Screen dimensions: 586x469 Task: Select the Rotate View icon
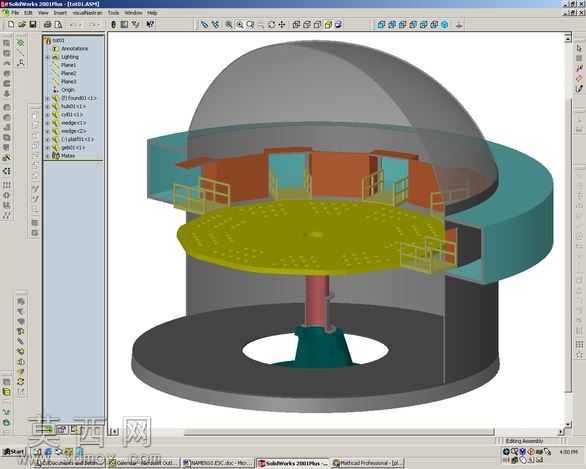(x=272, y=25)
